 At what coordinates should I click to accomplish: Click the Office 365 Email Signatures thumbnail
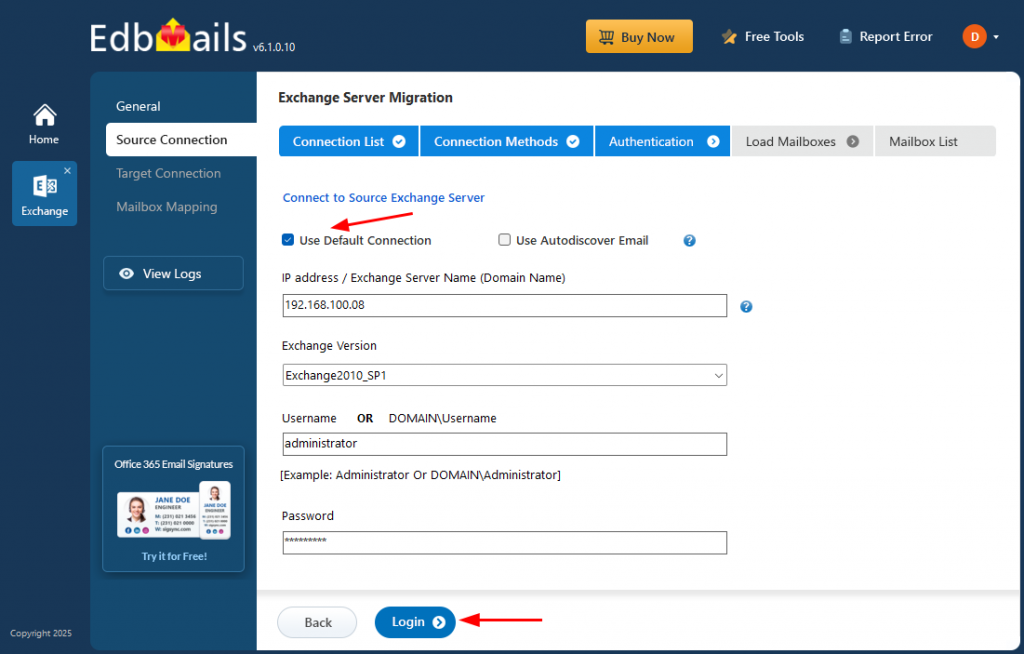click(174, 511)
